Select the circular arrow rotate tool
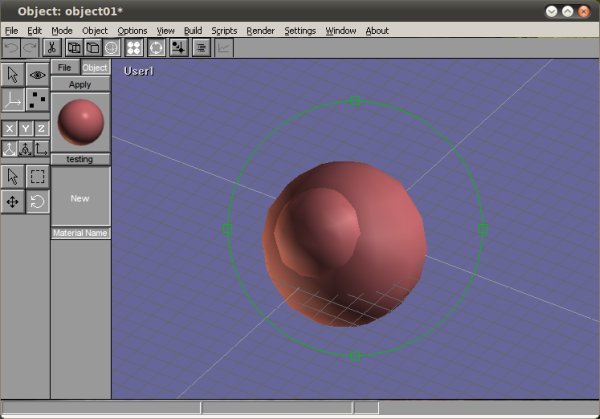The width and height of the screenshot is (600, 419). click(37, 202)
